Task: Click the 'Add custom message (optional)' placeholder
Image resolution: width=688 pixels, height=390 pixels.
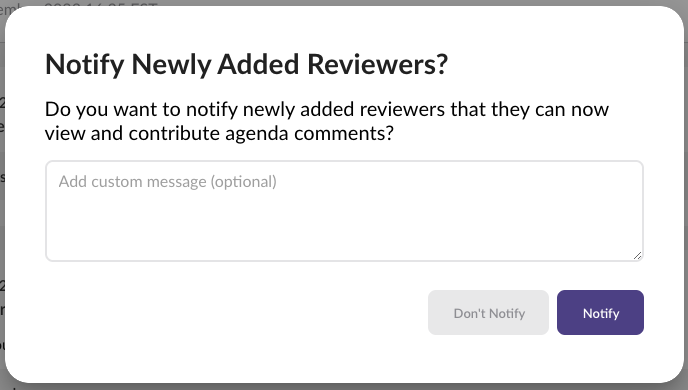Action: click(168, 182)
